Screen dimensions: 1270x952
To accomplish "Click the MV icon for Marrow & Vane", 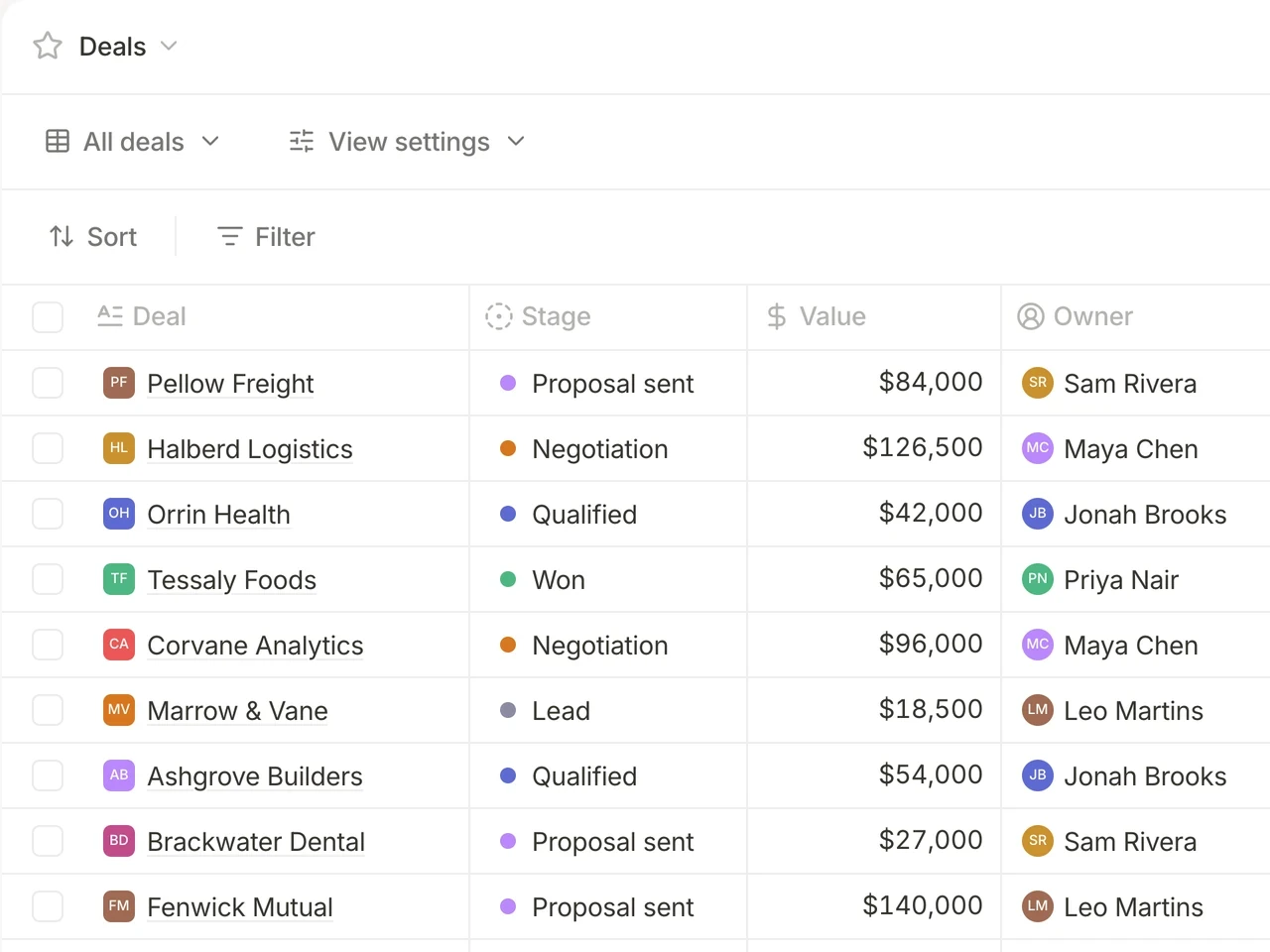I will point(119,709).
